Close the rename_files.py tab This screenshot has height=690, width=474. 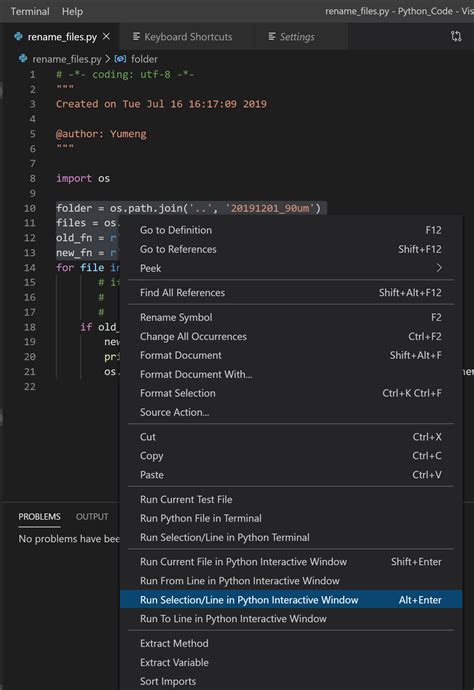(107, 37)
